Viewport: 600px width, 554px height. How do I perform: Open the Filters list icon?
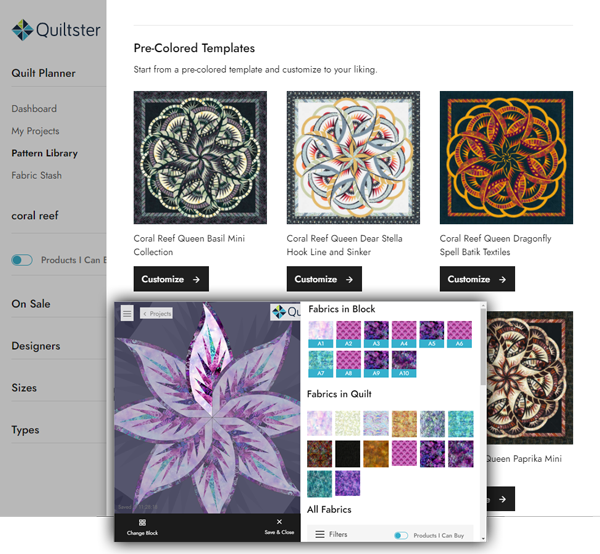(320, 534)
